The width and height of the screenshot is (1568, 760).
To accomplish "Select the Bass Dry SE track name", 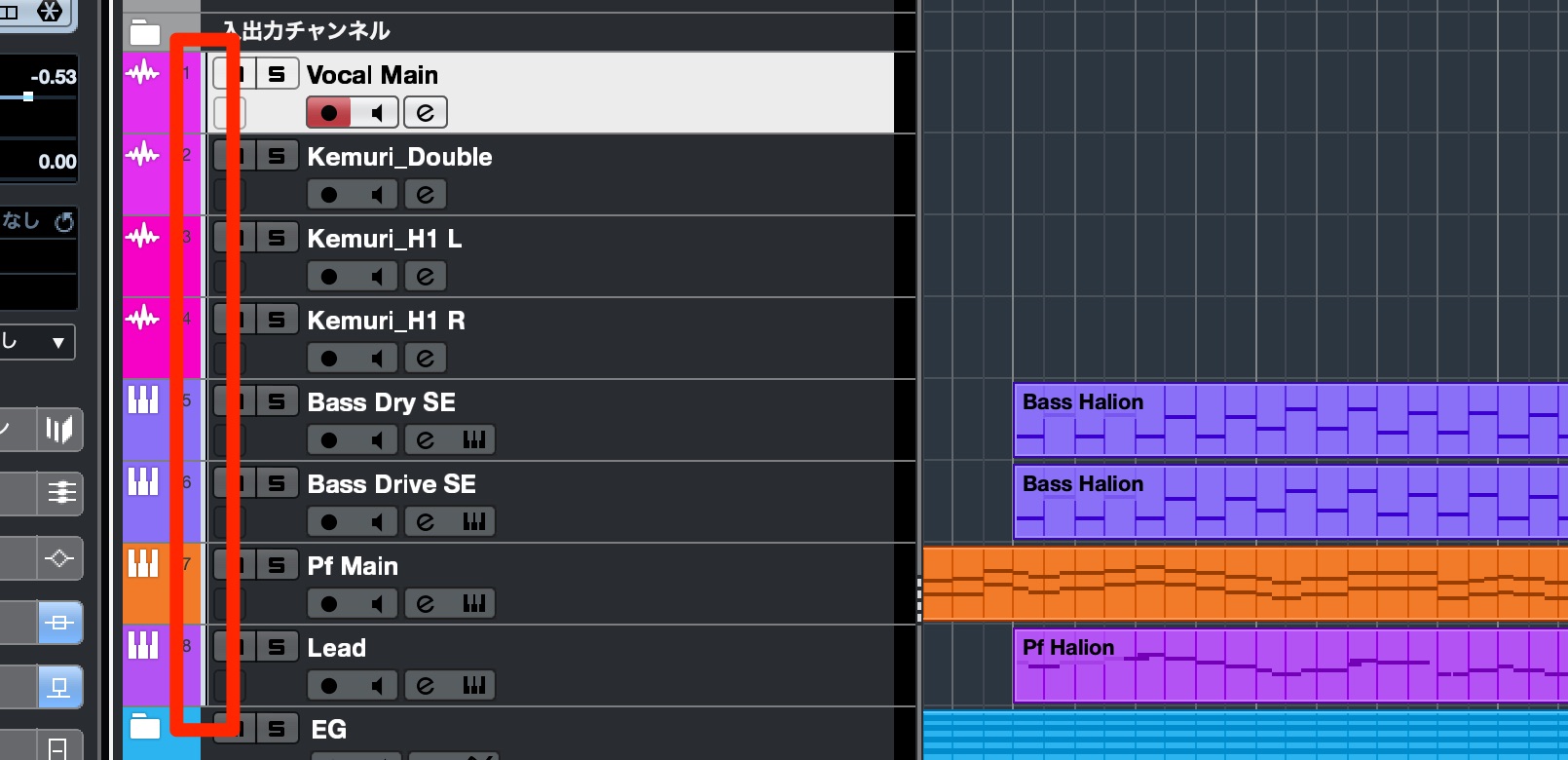I will point(382,402).
